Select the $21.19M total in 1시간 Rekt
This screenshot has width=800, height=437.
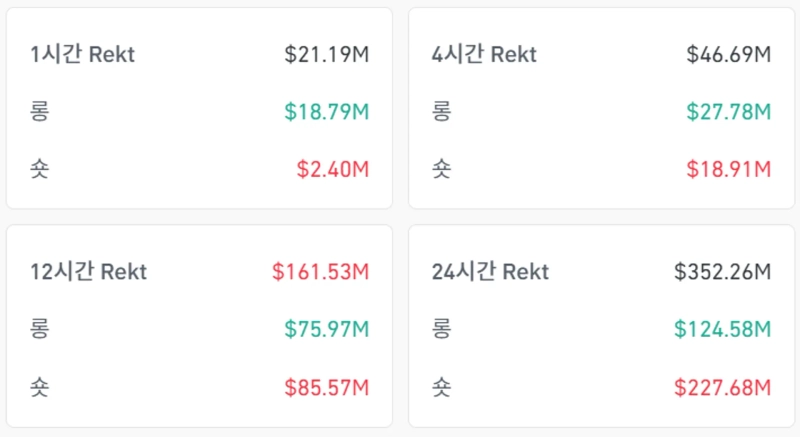pos(326,54)
